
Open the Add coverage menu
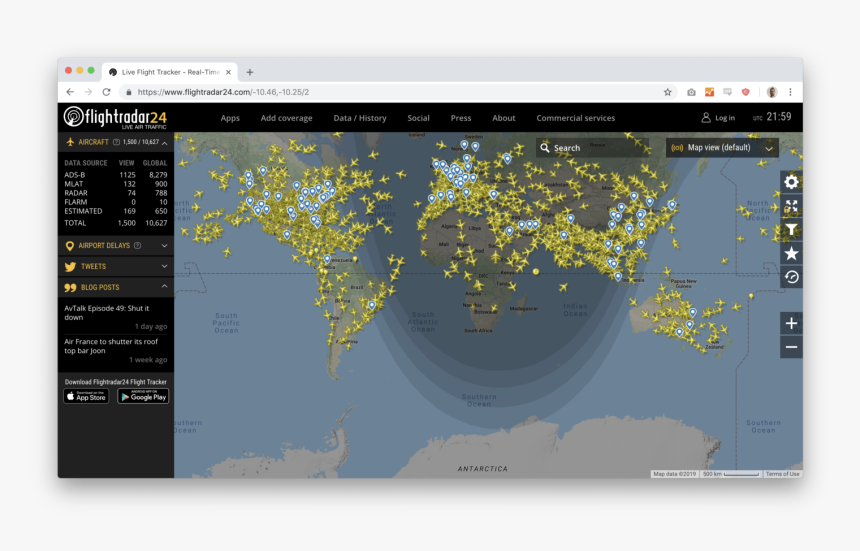point(286,118)
